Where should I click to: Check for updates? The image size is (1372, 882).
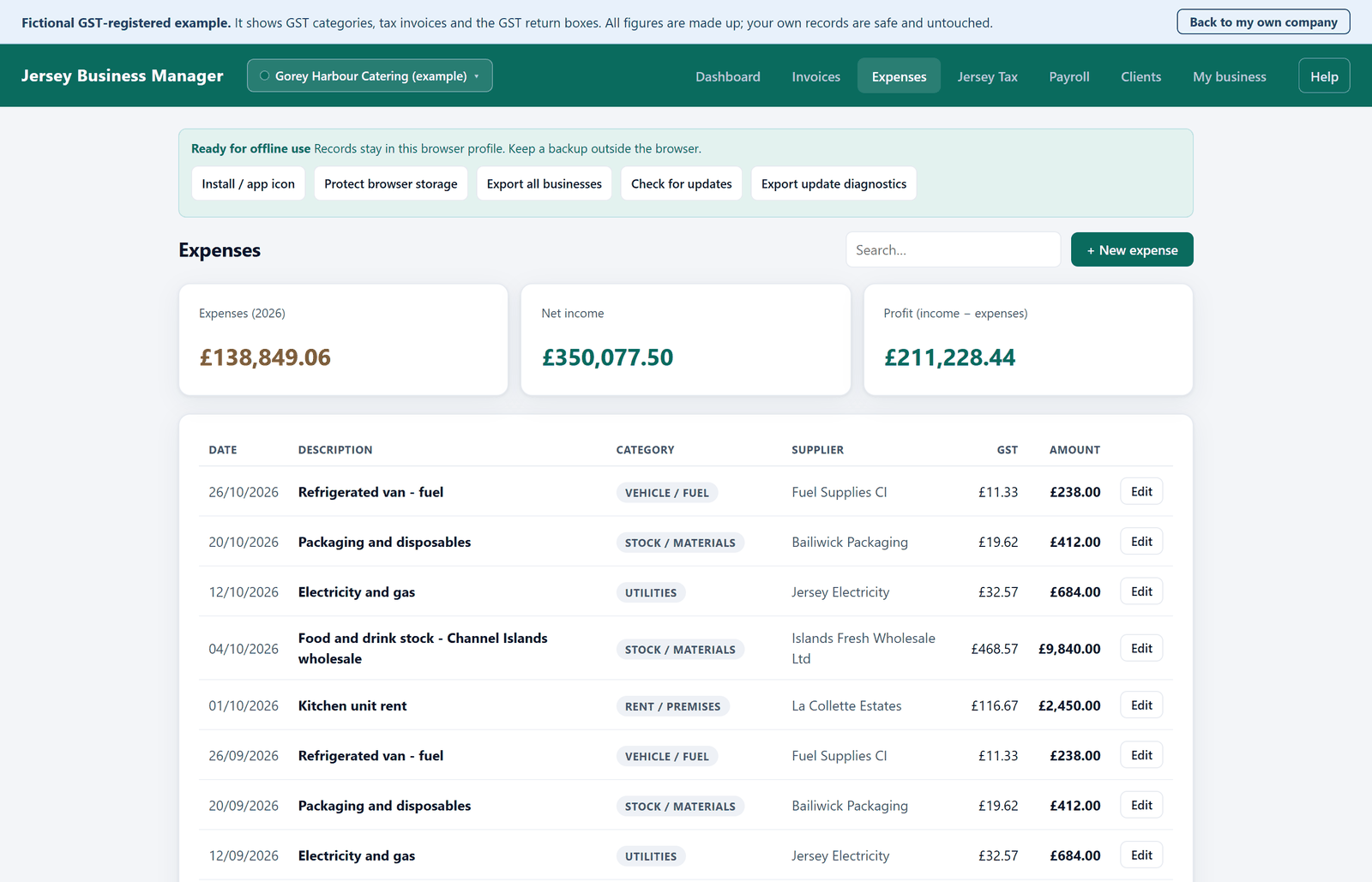point(681,183)
